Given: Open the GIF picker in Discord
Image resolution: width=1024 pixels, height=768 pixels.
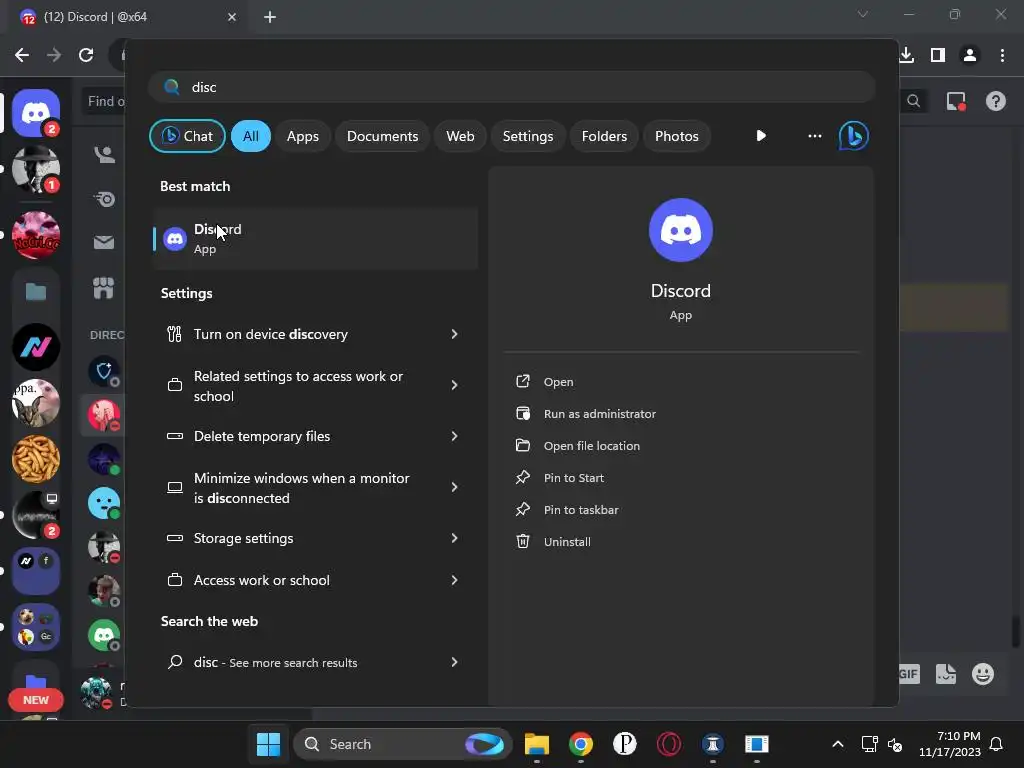Looking at the screenshot, I should click(908, 674).
